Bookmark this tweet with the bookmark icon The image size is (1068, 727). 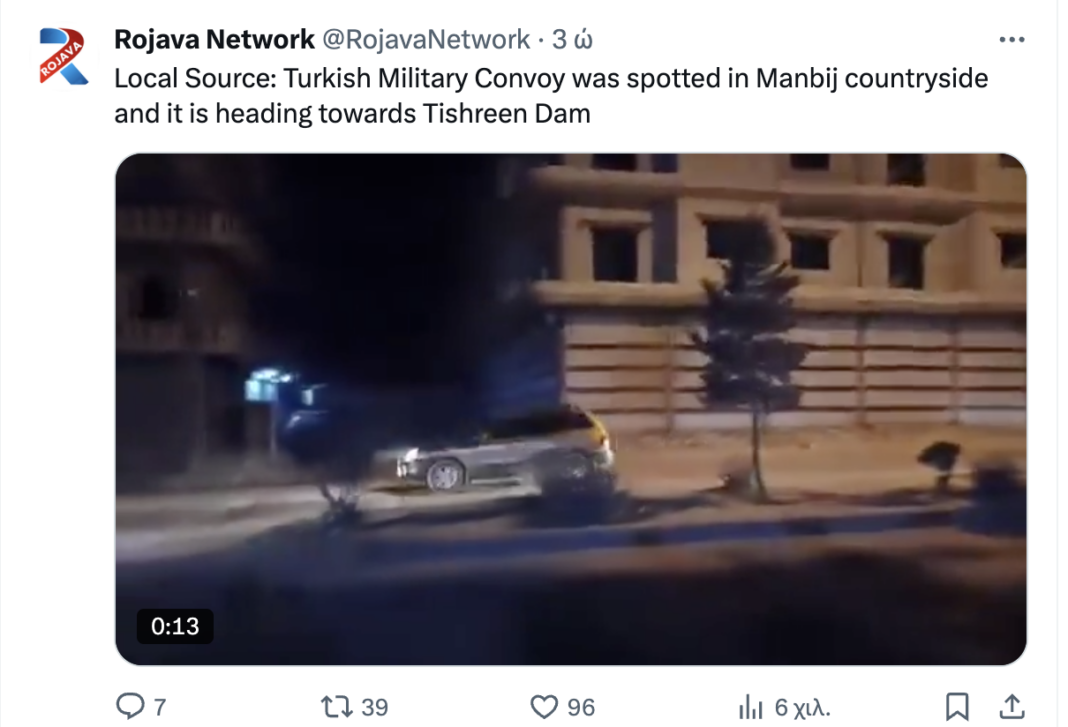pos(957,707)
